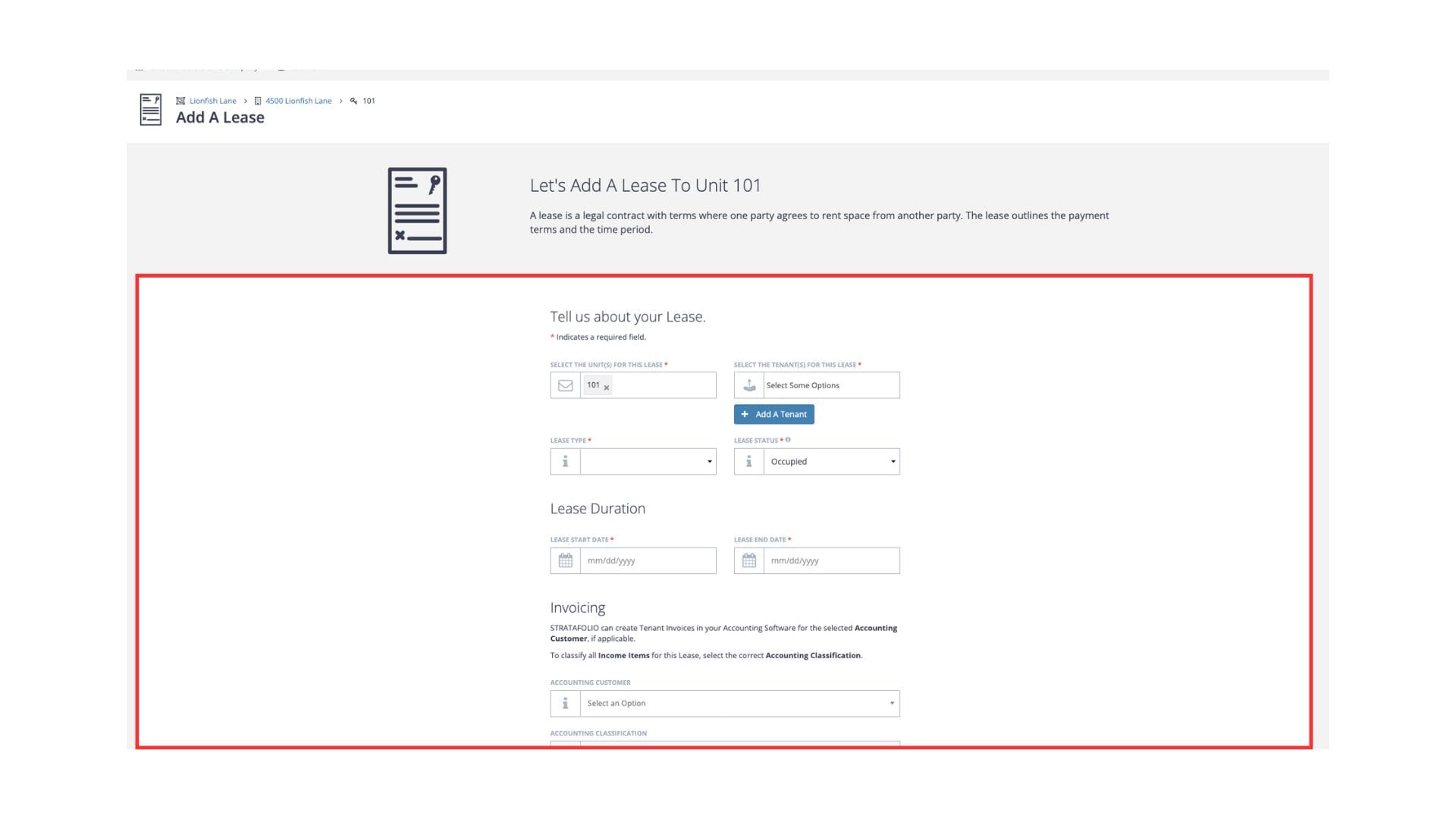Click the info icon next to Lease Type
Screen dimensions: 1456x819
click(565, 461)
